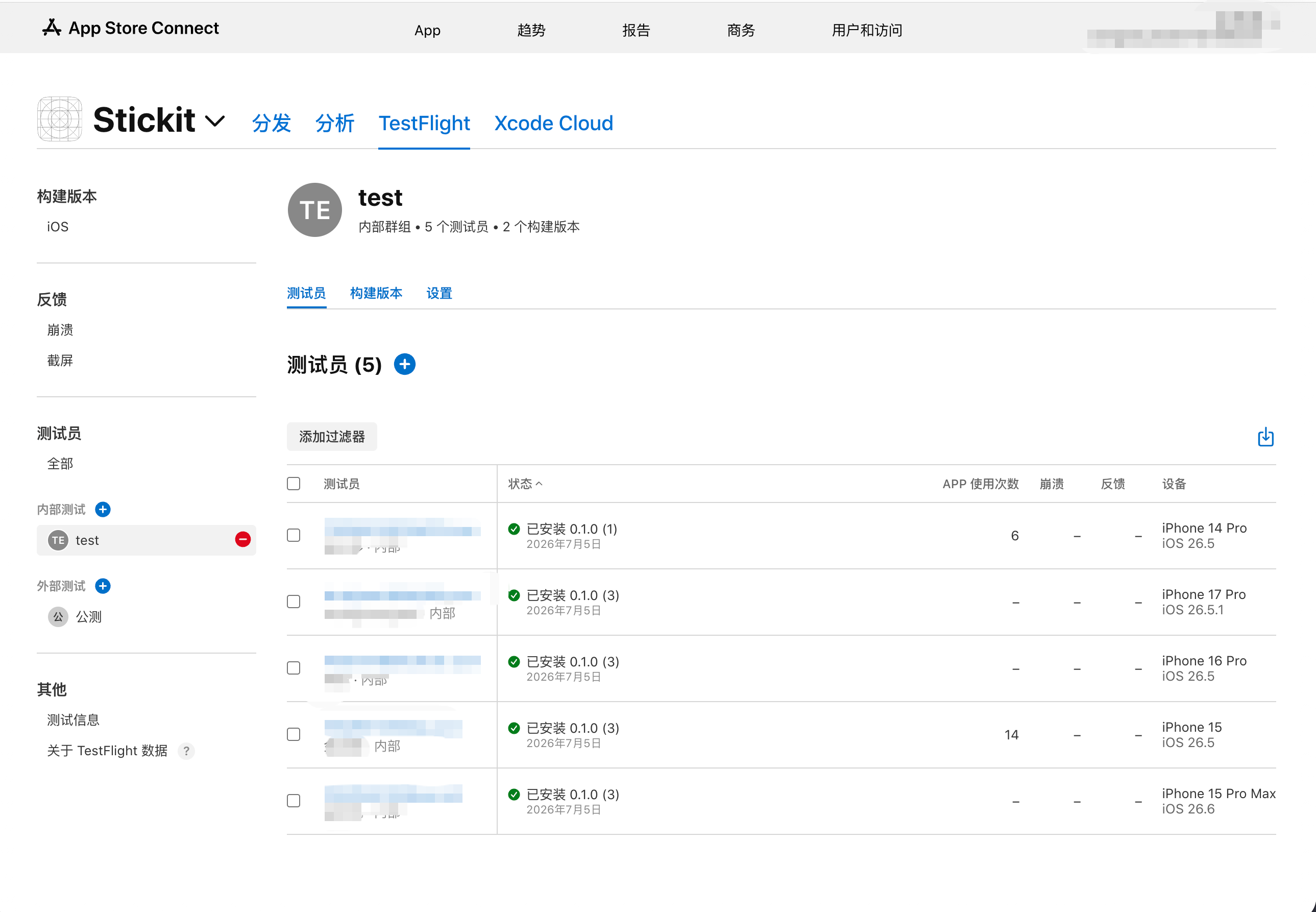Click status 已安装 0.1.0 (1)
This screenshot has width=1316, height=912.
coord(572,529)
